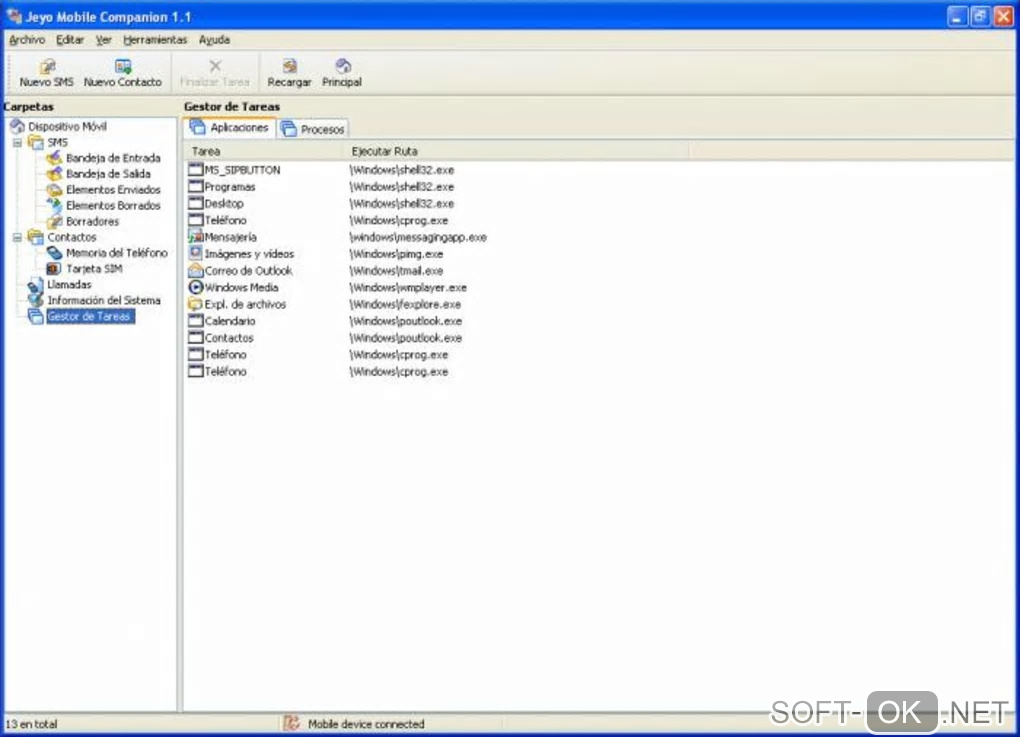Click the Windows Media task icon
This screenshot has width=1020, height=737.
196,288
